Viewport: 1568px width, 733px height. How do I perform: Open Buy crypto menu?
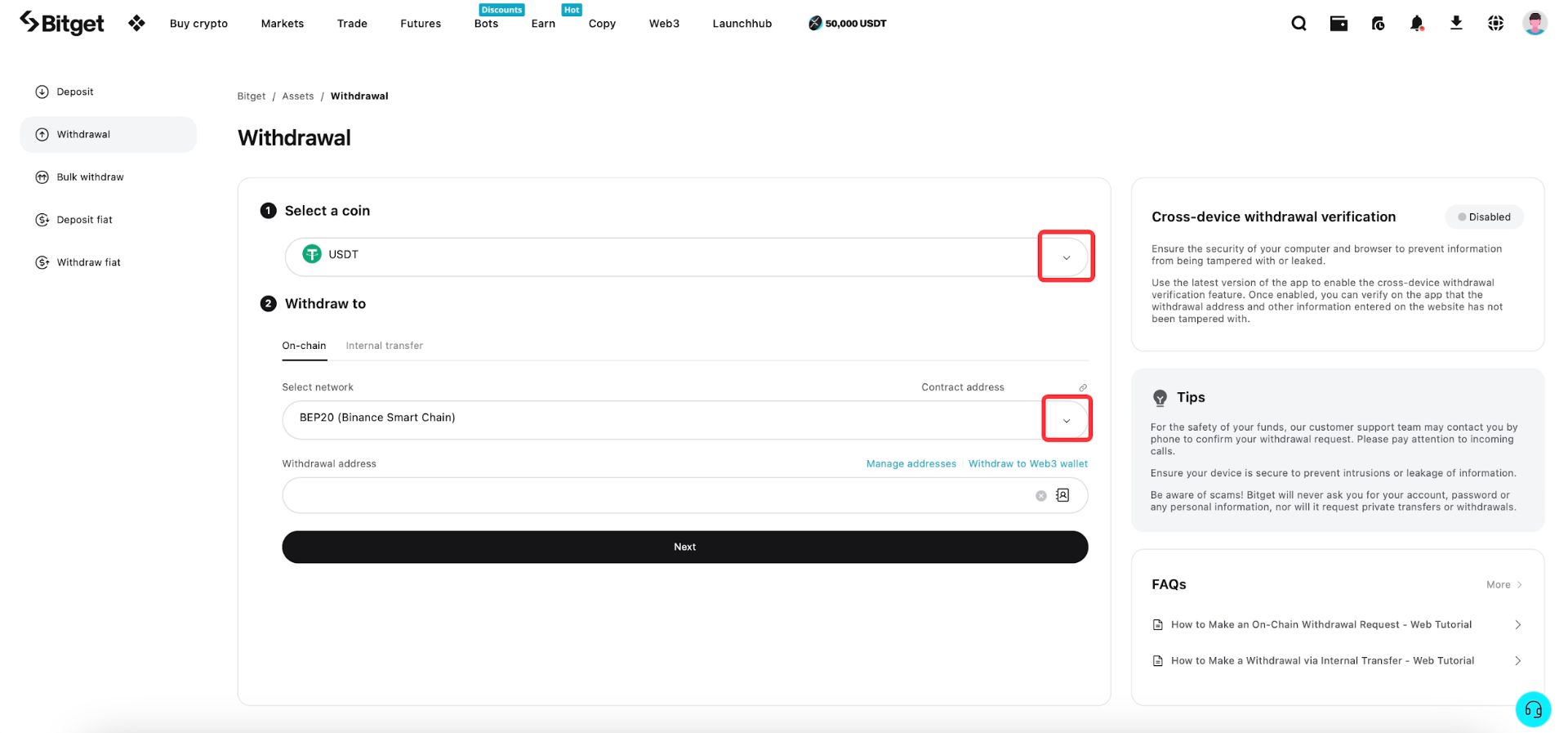point(198,23)
